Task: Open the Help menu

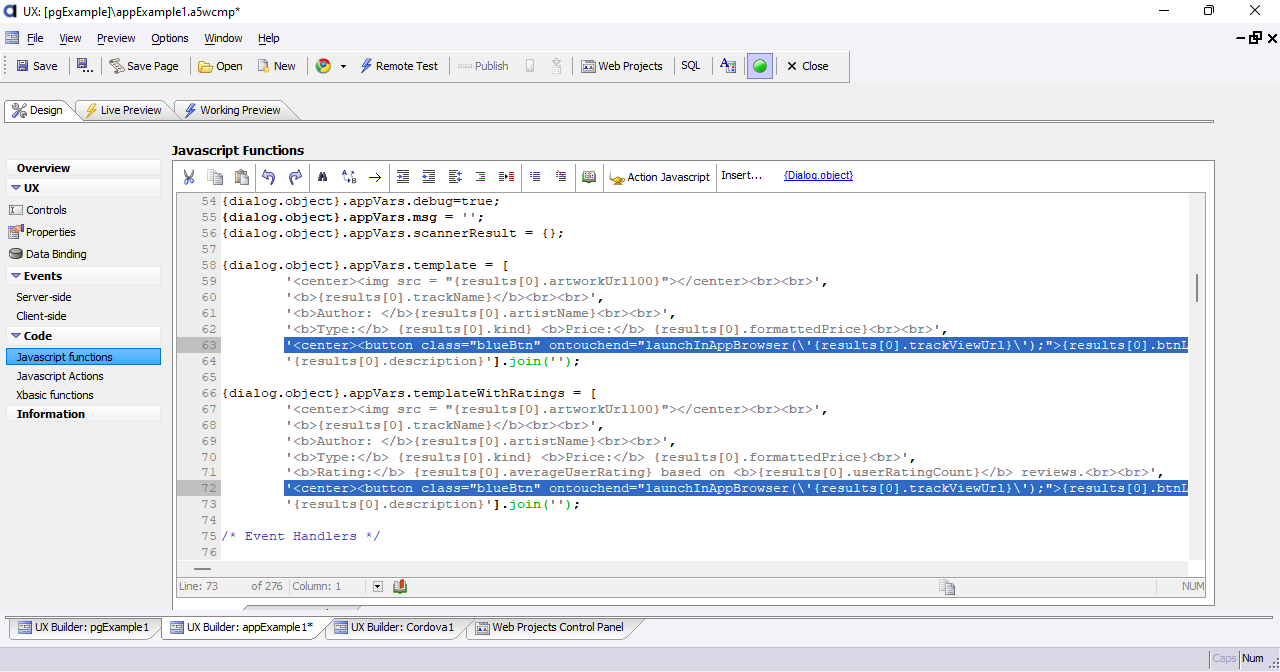Action: click(x=269, y=38)
